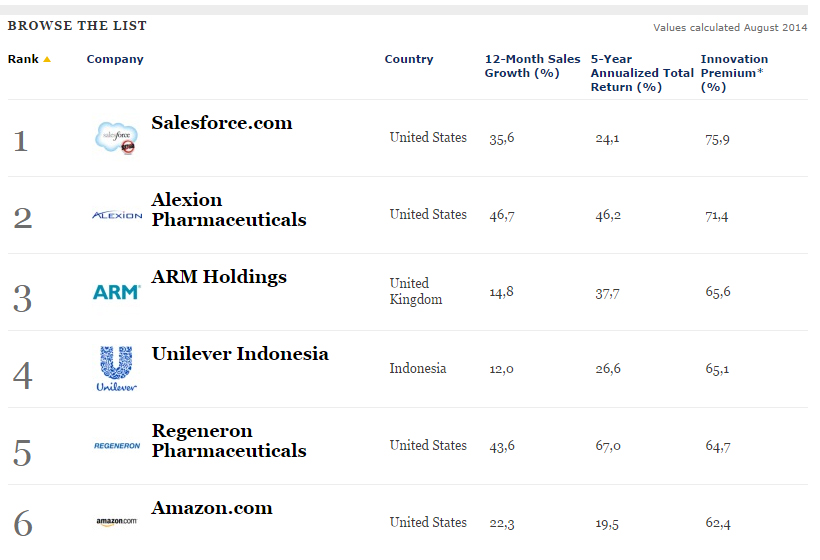This screenshot has height=560, width=820.
Task: Sort by the Country column header
Action: click(x=409, y=59)
